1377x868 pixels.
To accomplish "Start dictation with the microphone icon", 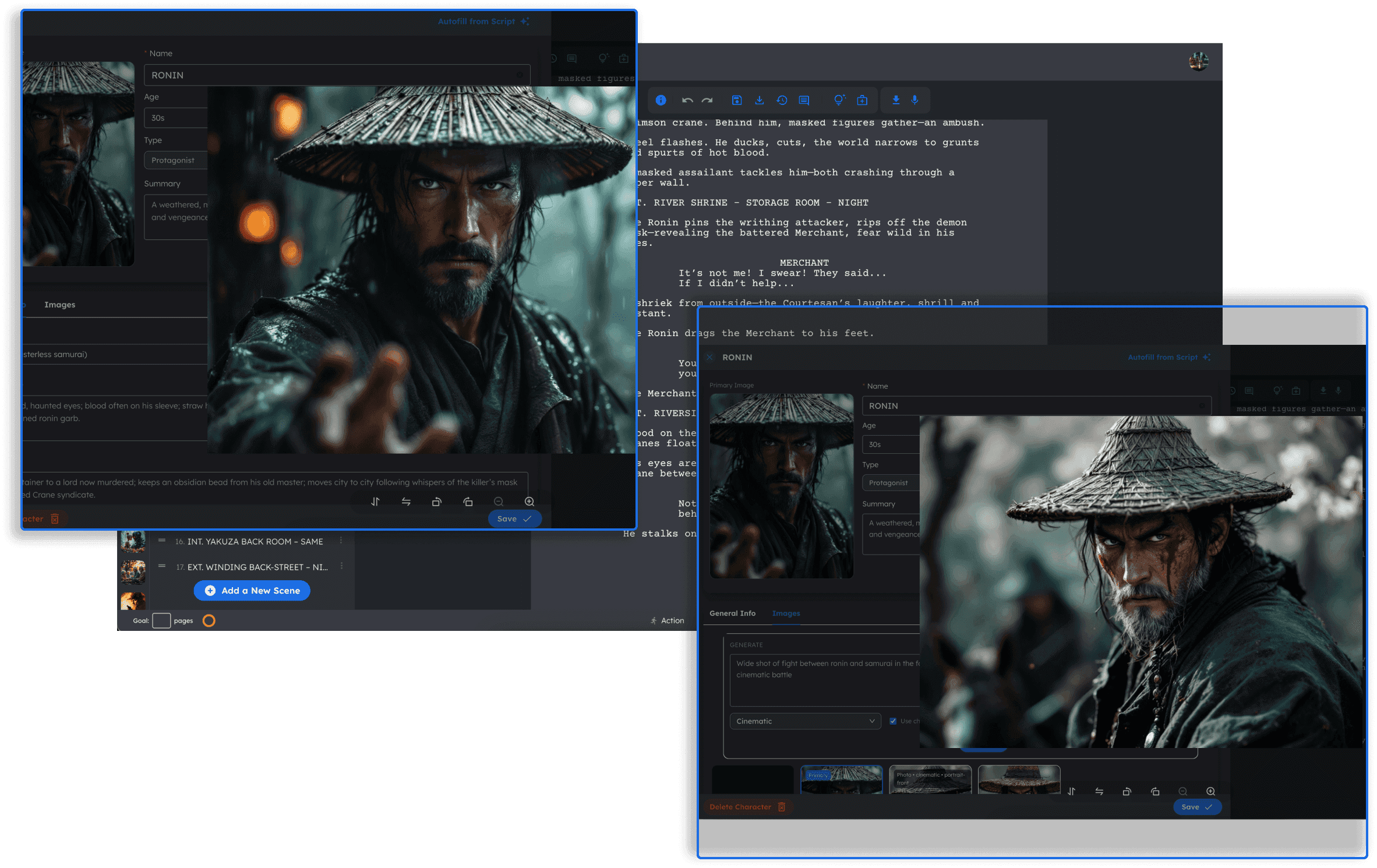I will [x=915, y=100].
